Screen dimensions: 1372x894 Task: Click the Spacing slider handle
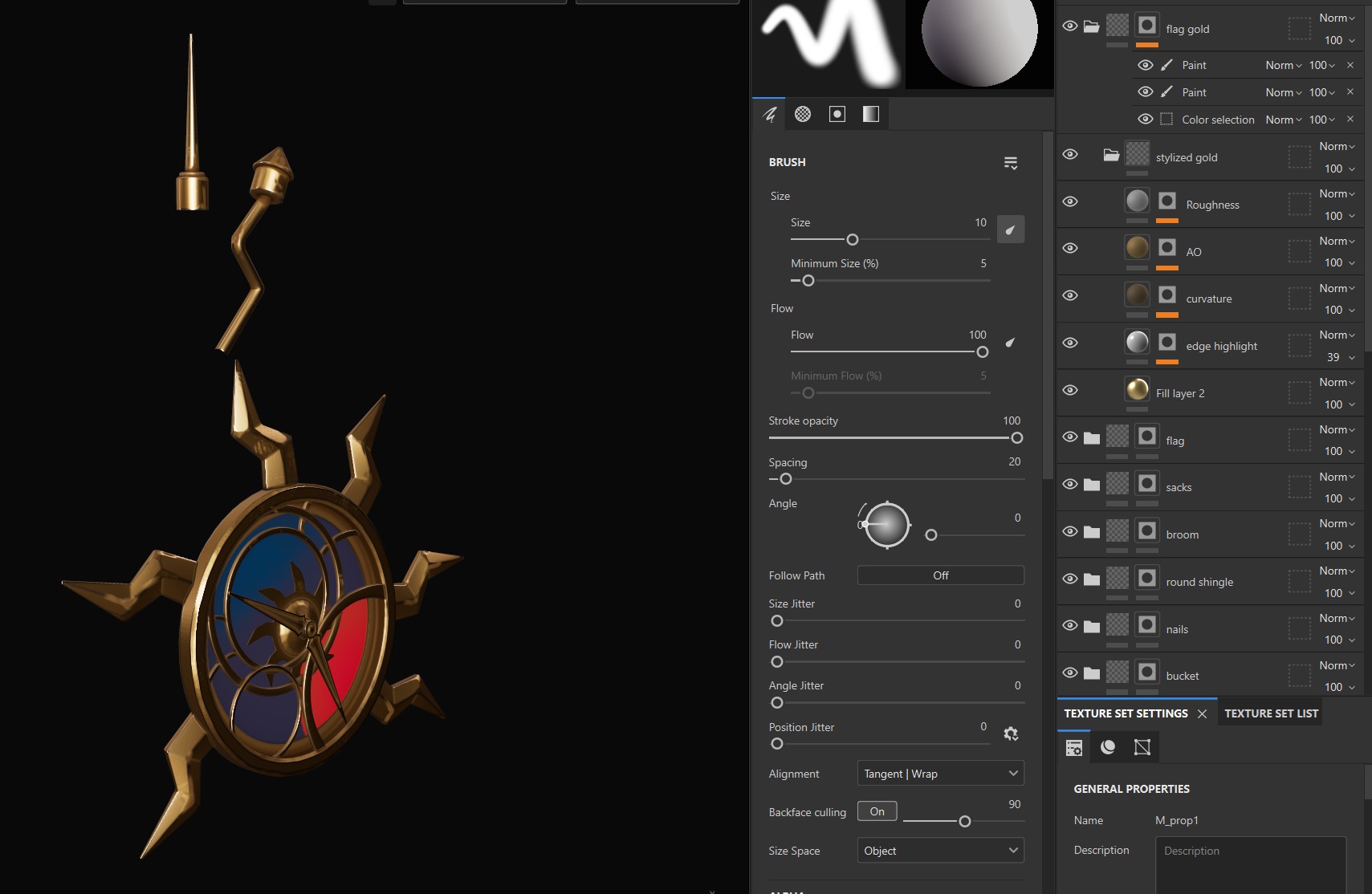click(786, 479)
